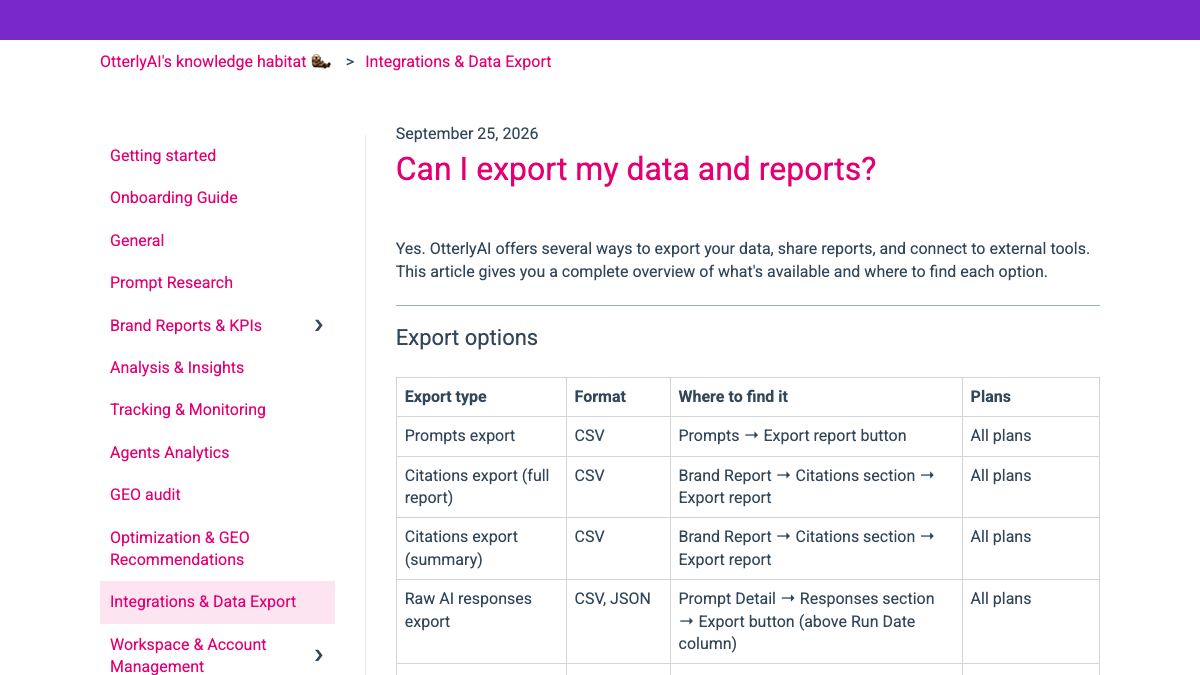Open Optimization & GEO Recommendations link
Viewport: 1200px width, 675px height.
(x=180, y=548)
